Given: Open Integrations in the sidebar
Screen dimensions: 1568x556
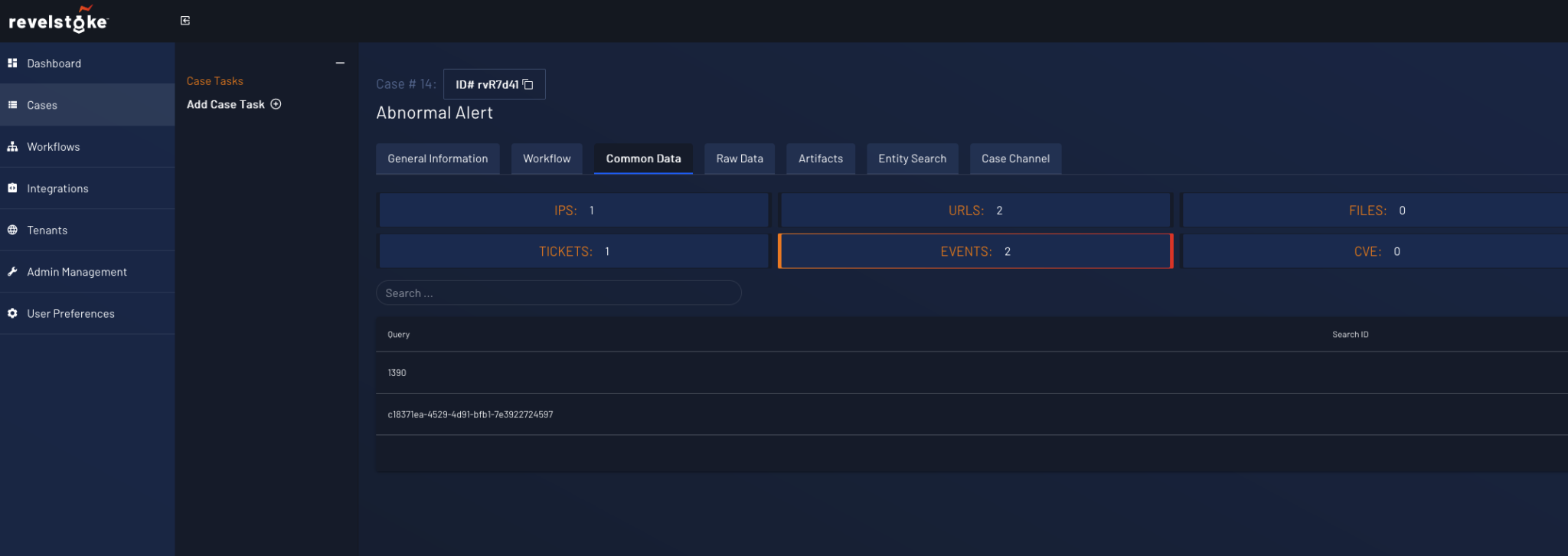Looking at the screenshot, I should tap(87, 188).
